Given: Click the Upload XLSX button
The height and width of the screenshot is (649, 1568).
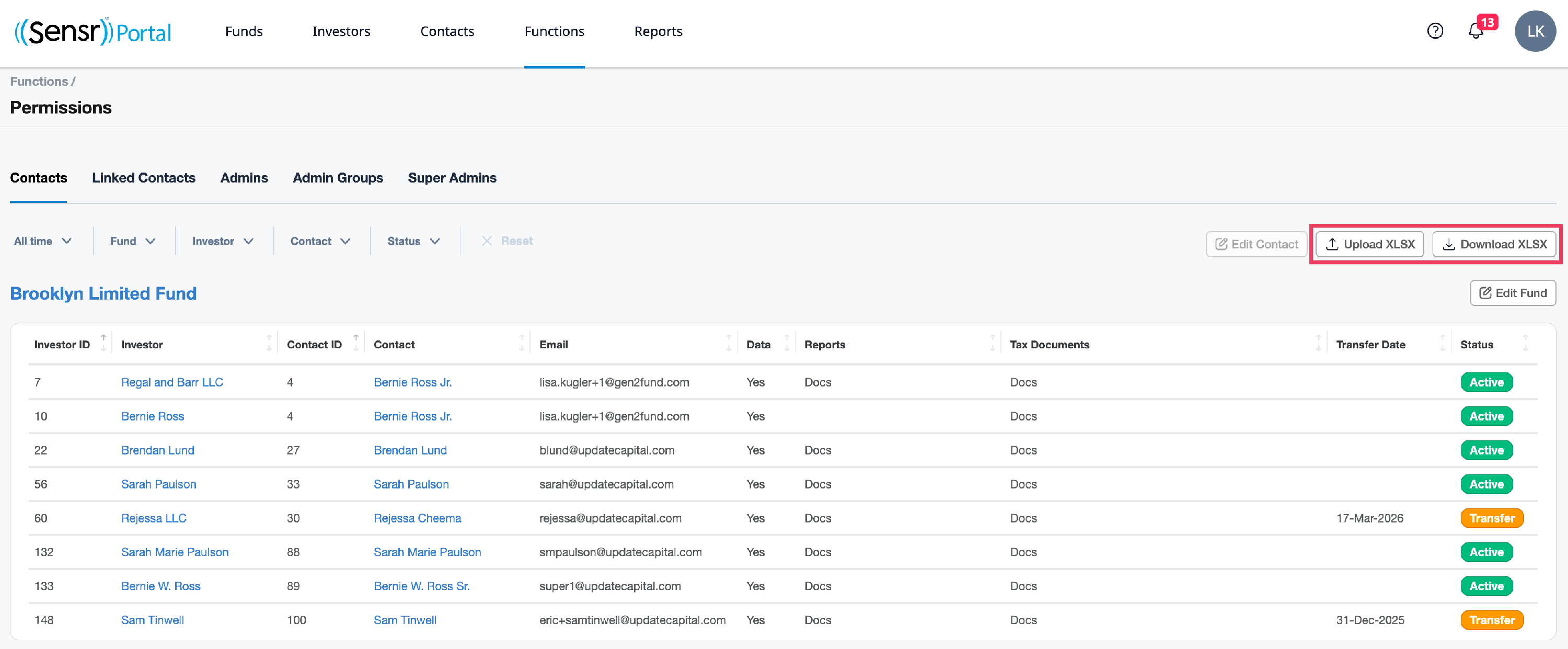Looking at the screenshot, I should click(x=1369, y=244).
